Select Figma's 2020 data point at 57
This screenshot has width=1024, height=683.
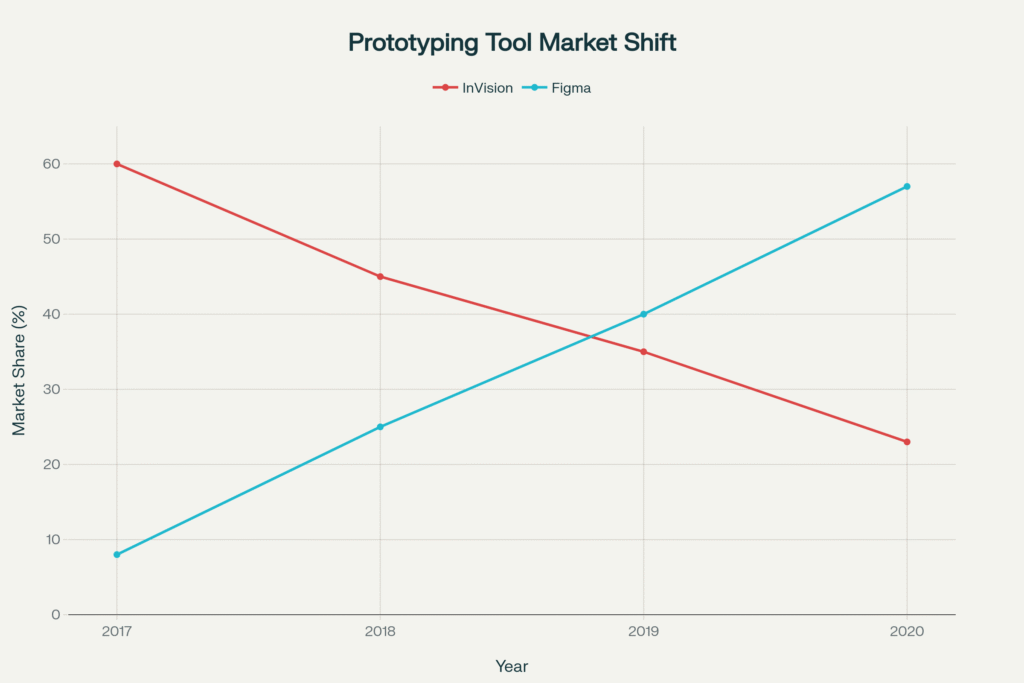point(907,187)
